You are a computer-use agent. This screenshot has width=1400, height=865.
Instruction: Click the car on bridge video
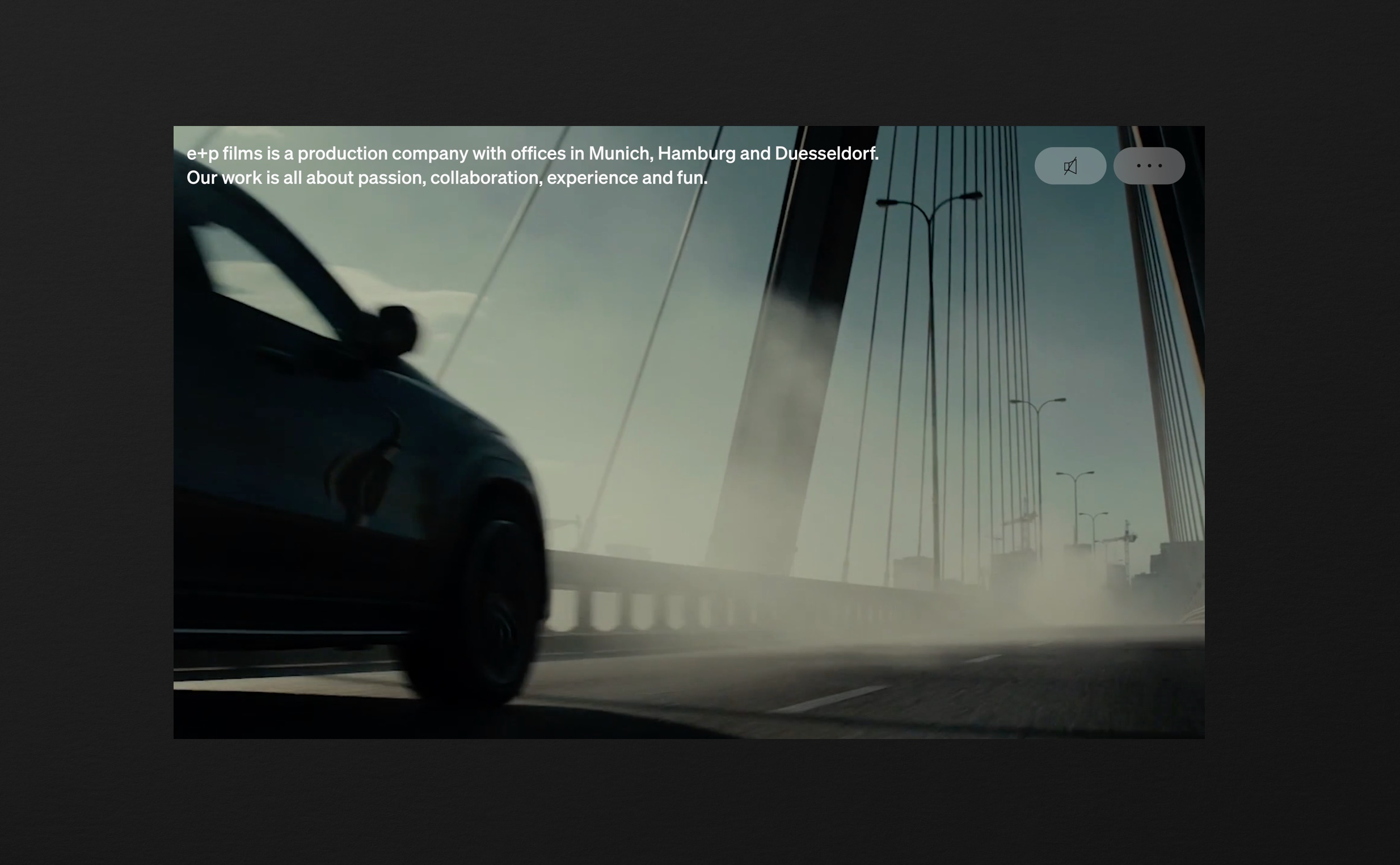click(x=689, y=432)
